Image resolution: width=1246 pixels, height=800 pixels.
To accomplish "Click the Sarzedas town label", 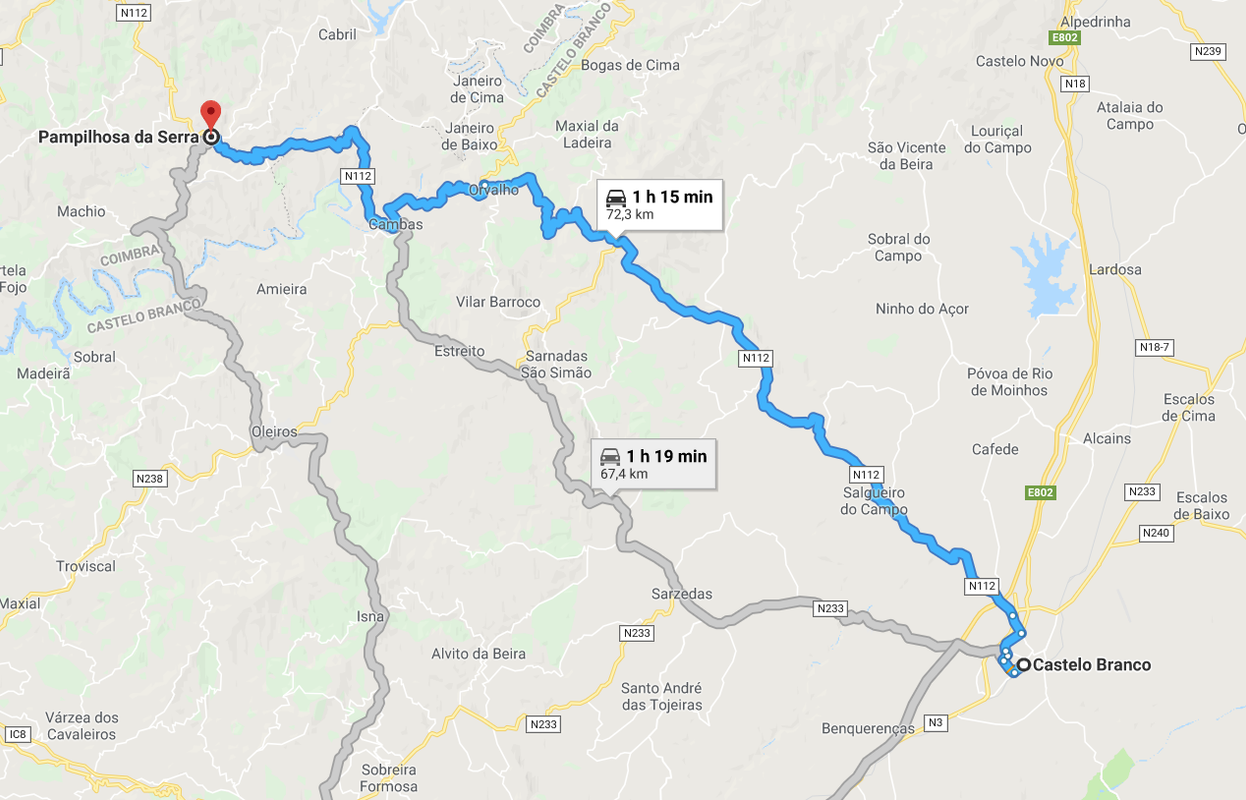I will (x=682, y=594).
